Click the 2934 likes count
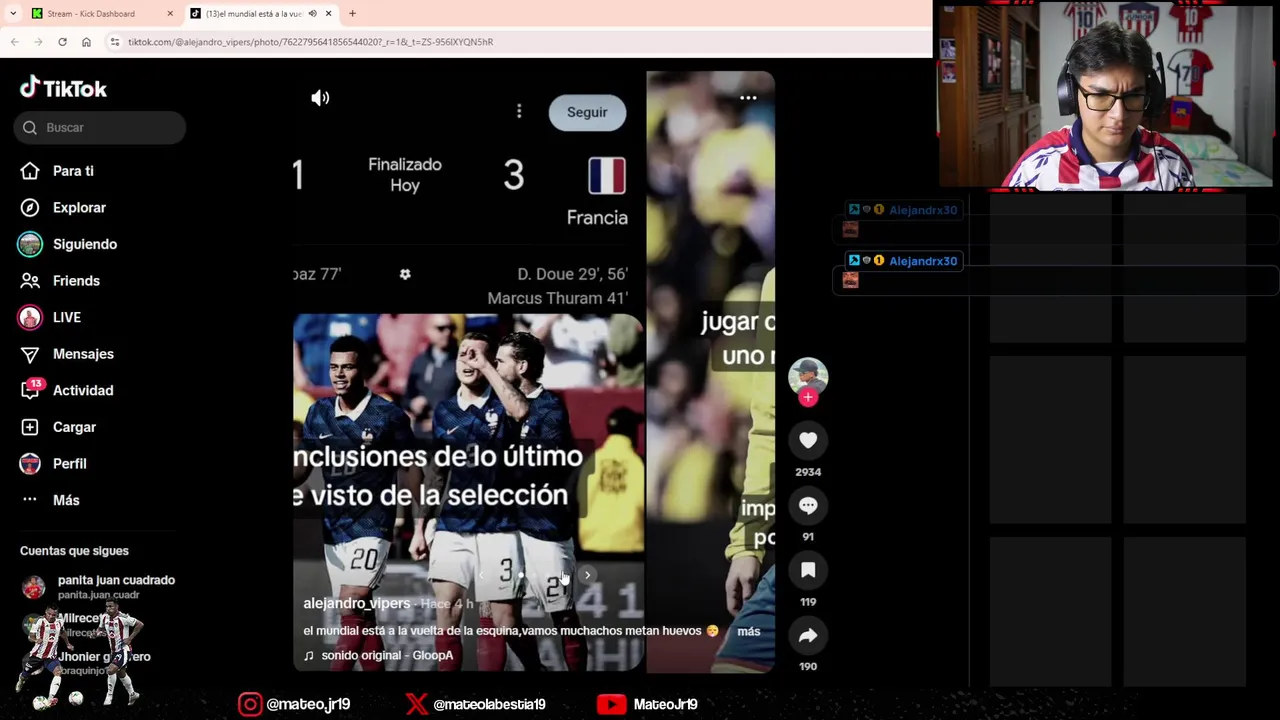 [x=808, y=472]
